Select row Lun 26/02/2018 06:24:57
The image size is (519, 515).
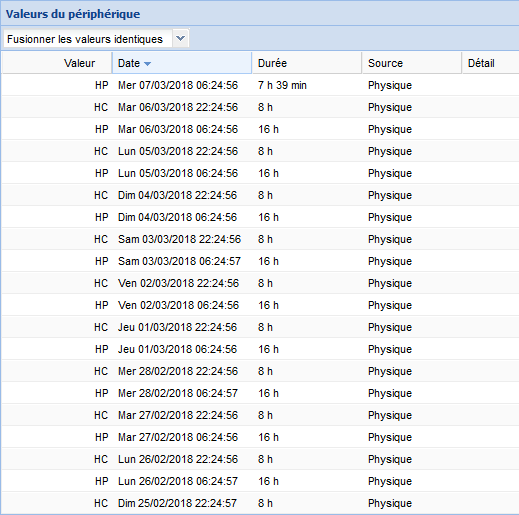260,481
